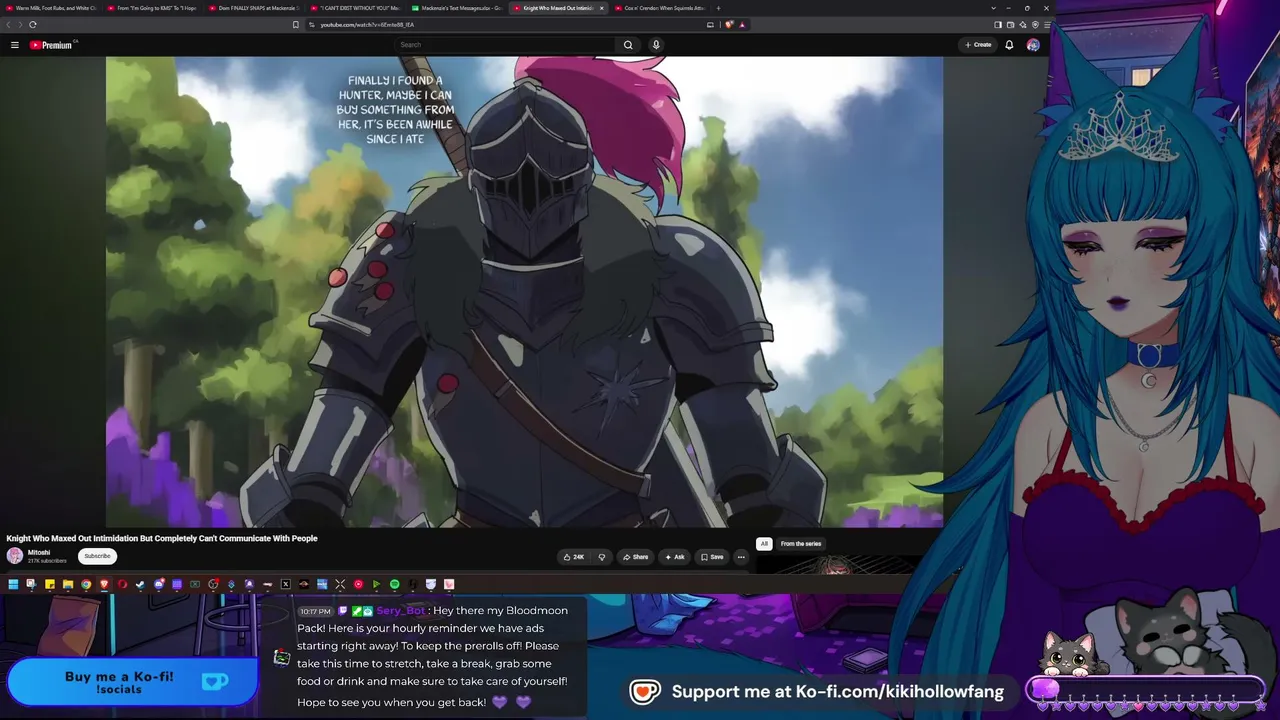This screenshot has height=720, width=1280.
Task: Reload the page in the browser
Action: pos(33,24)
